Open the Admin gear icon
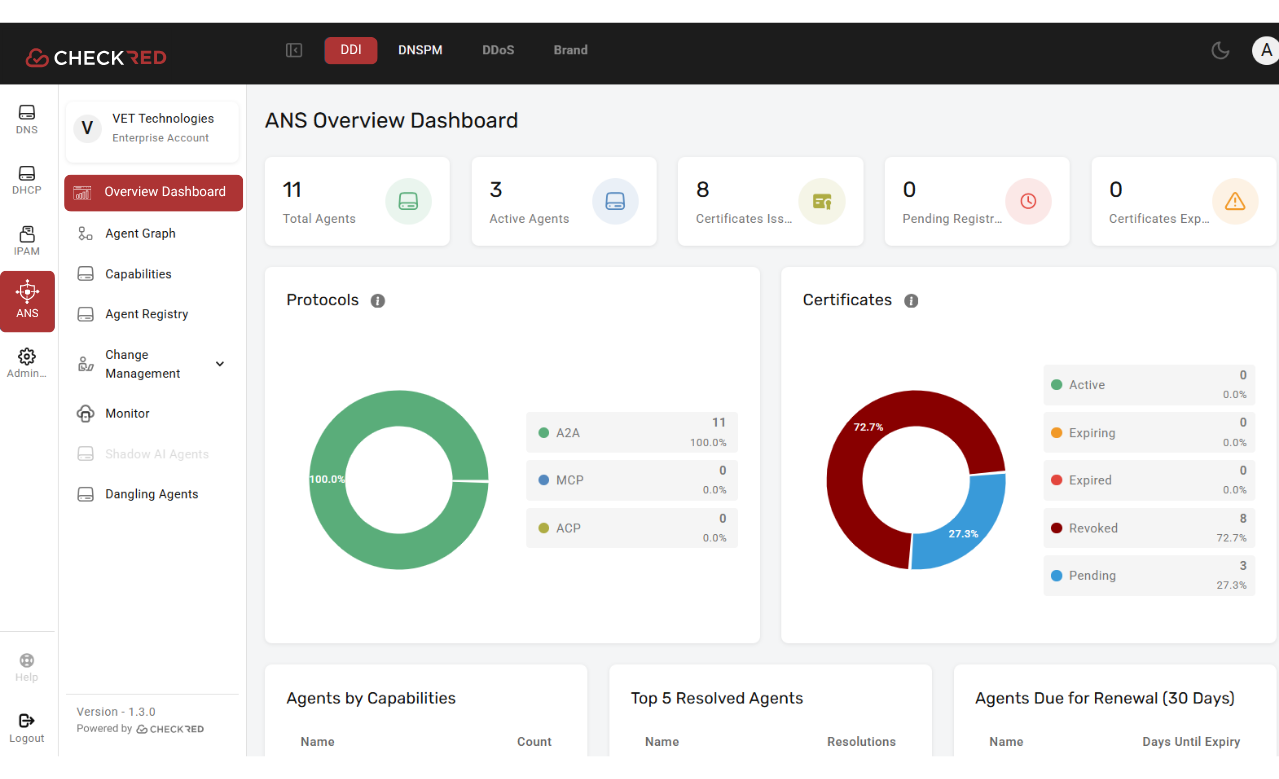This screenshot has height=779, width=1279. (x=27, y=363)
